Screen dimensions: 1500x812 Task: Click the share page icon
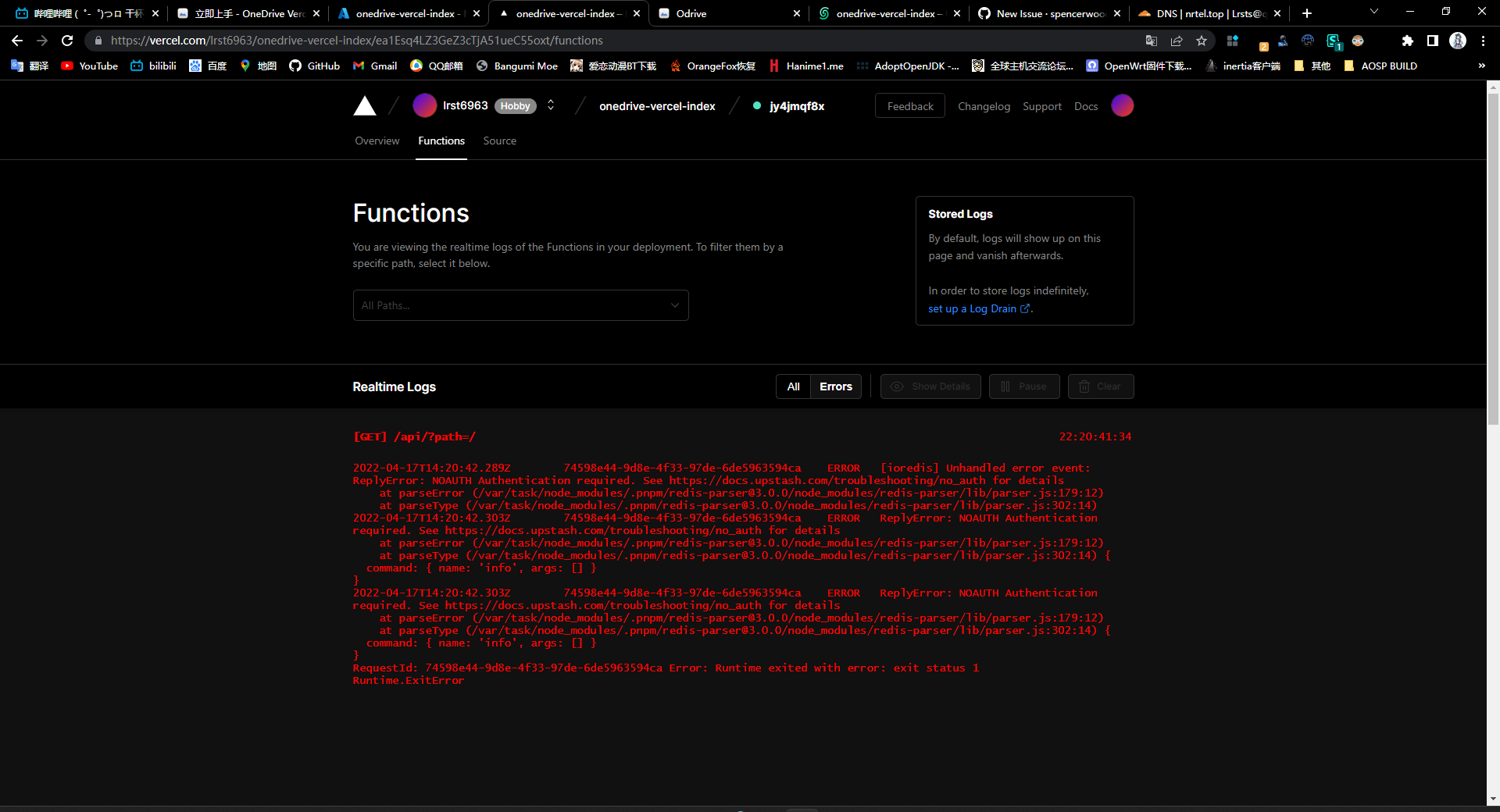[1177, 41]
